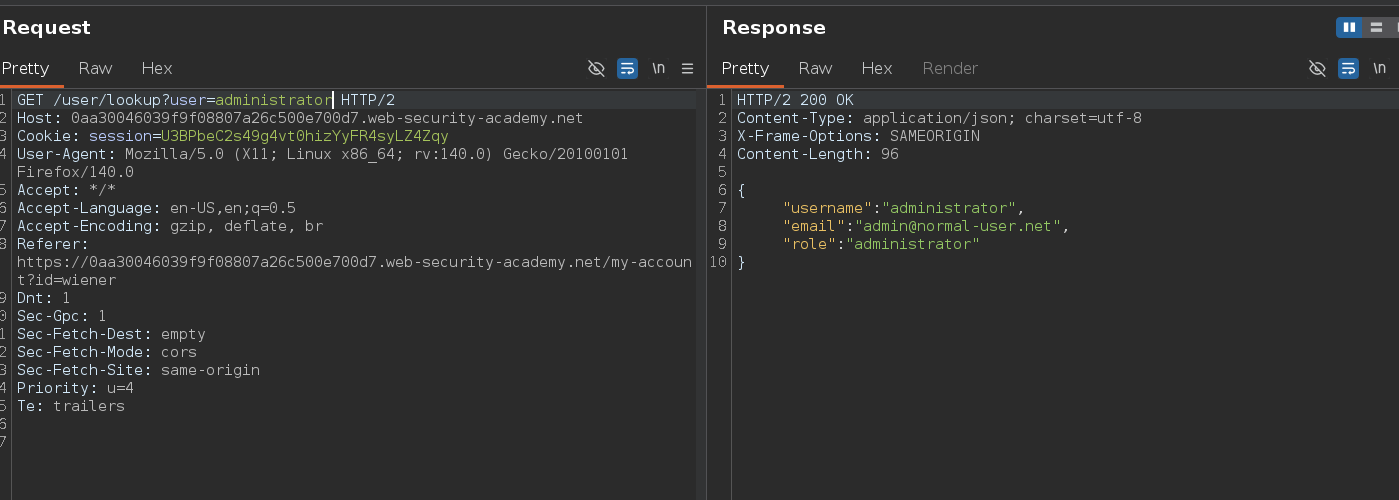Switch to the Request Hex tab
Image resolution: width=1399 pixels, height=500 pixels.
pyautogui.click(x=157, y=68)
